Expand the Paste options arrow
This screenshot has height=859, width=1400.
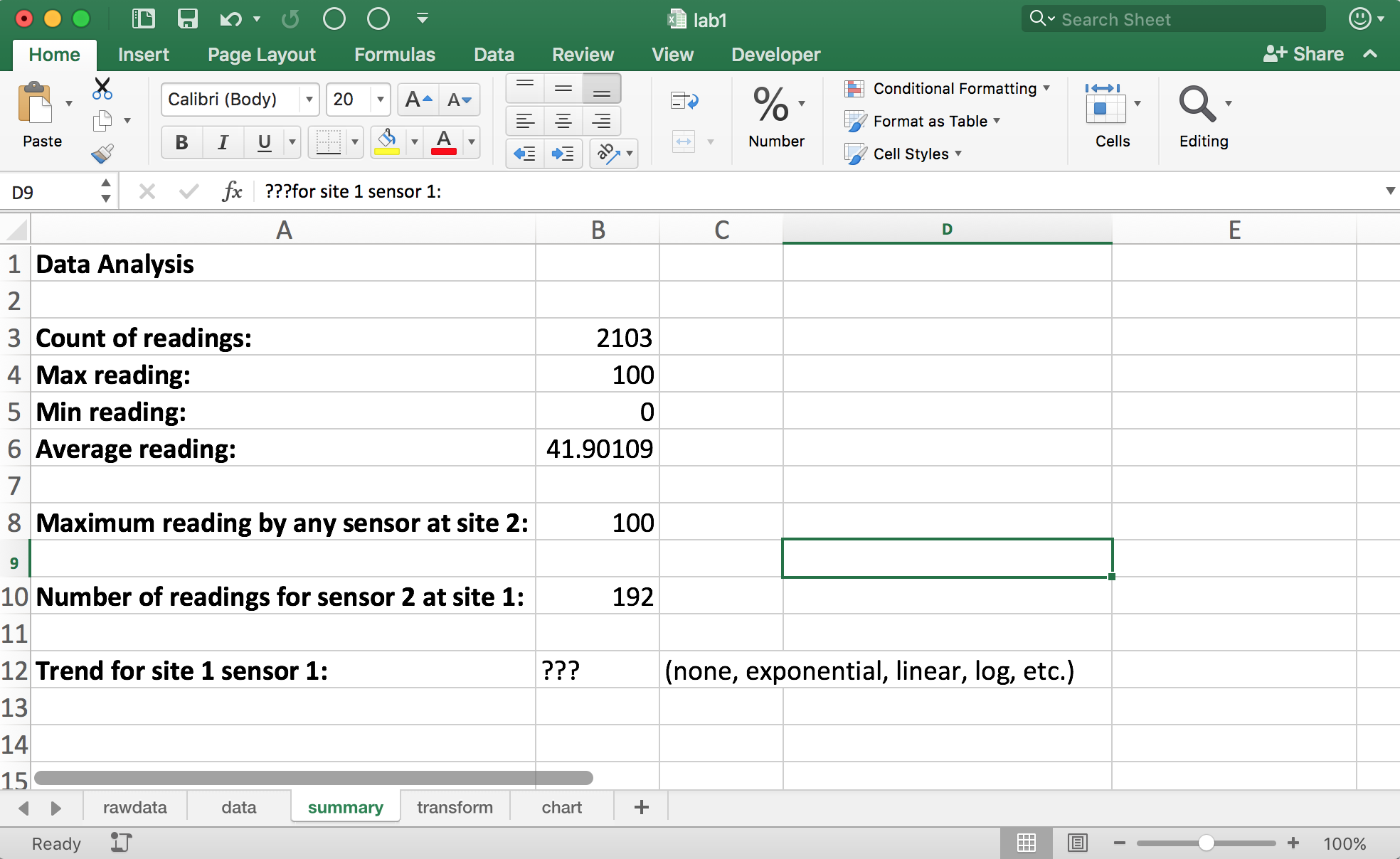tap(69, 104)
